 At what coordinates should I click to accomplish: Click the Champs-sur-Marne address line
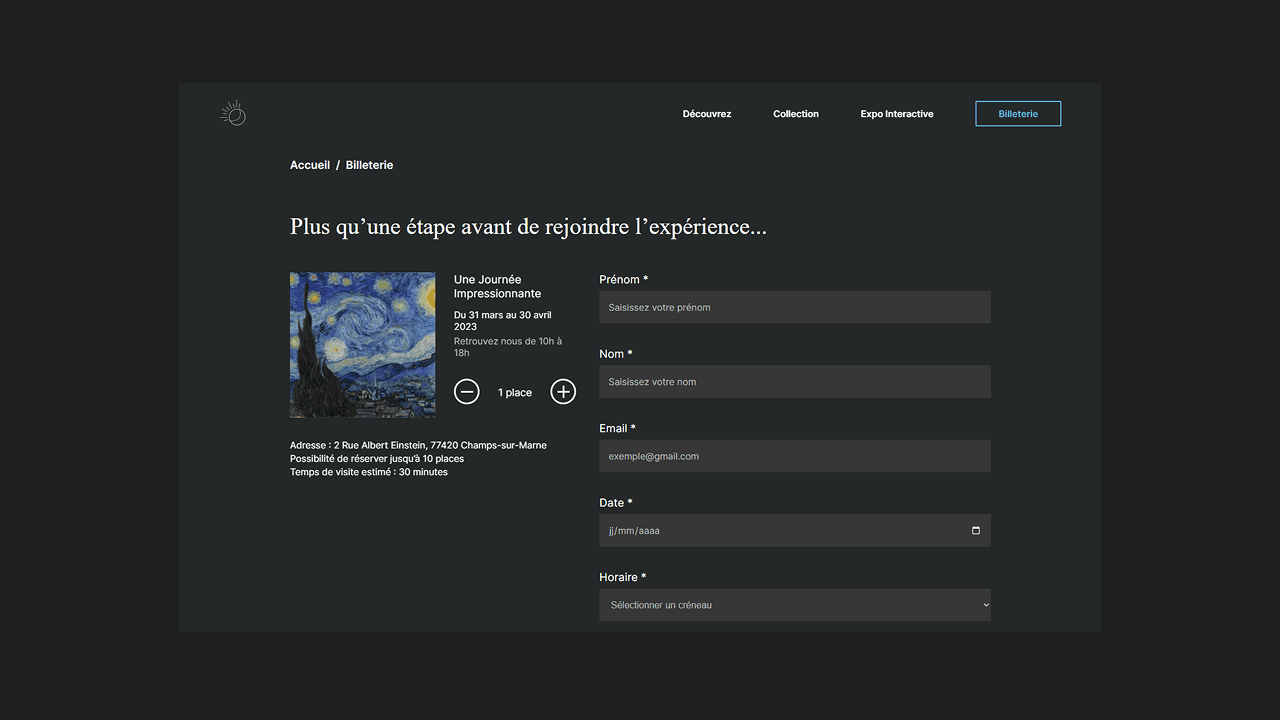point(418,445)
